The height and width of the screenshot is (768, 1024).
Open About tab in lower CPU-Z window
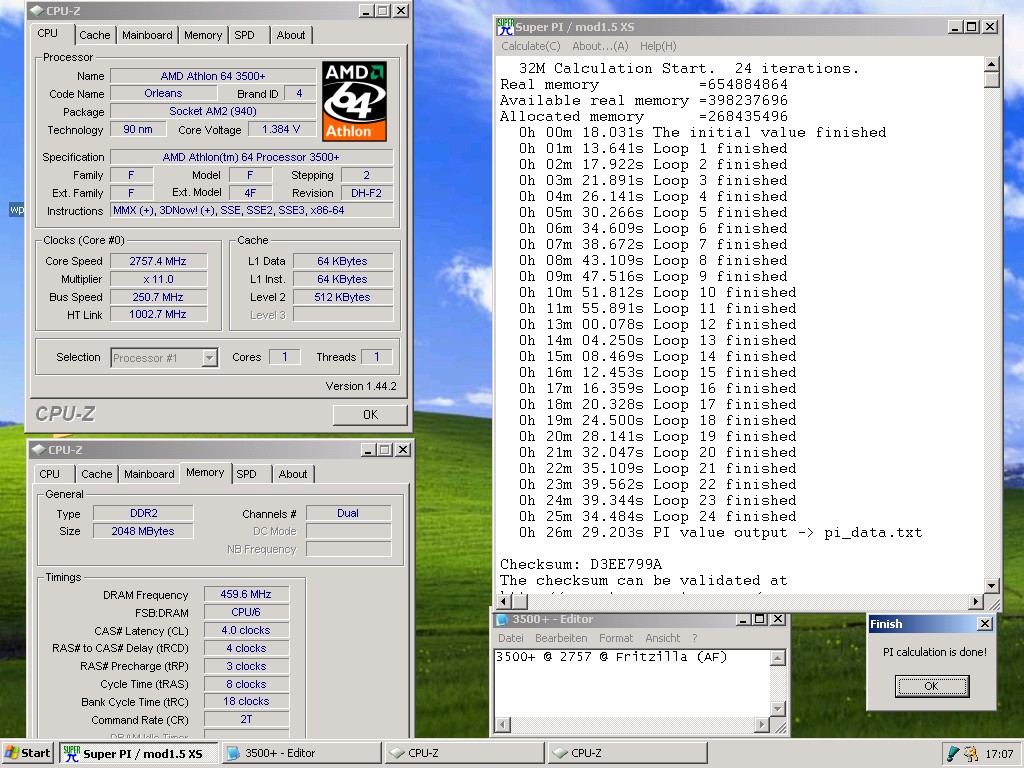point(293,474)
